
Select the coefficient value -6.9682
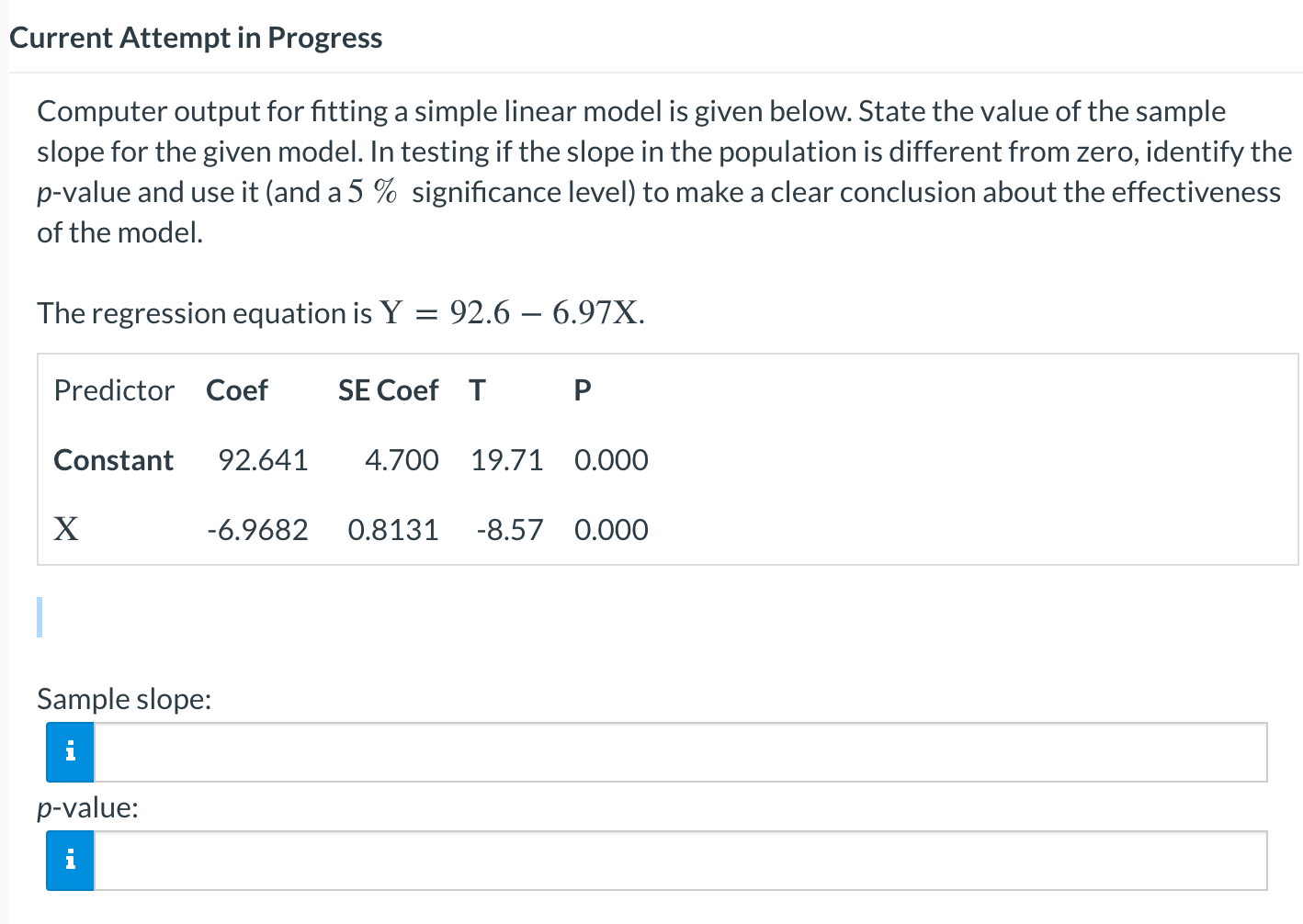(x=258, y=529)
